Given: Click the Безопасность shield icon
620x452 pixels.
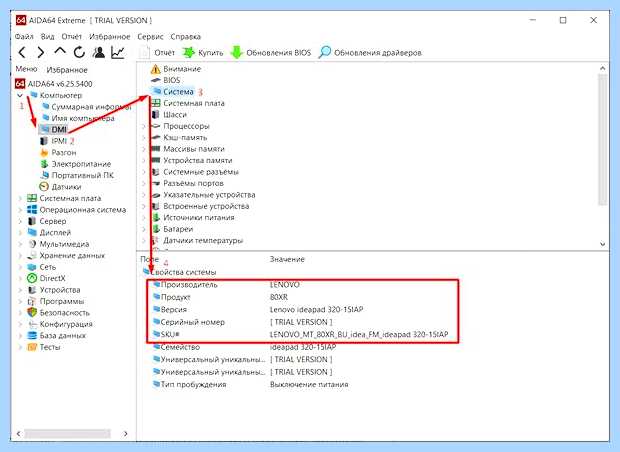Looking at the screenshot, I should click(x=32, y=312).
